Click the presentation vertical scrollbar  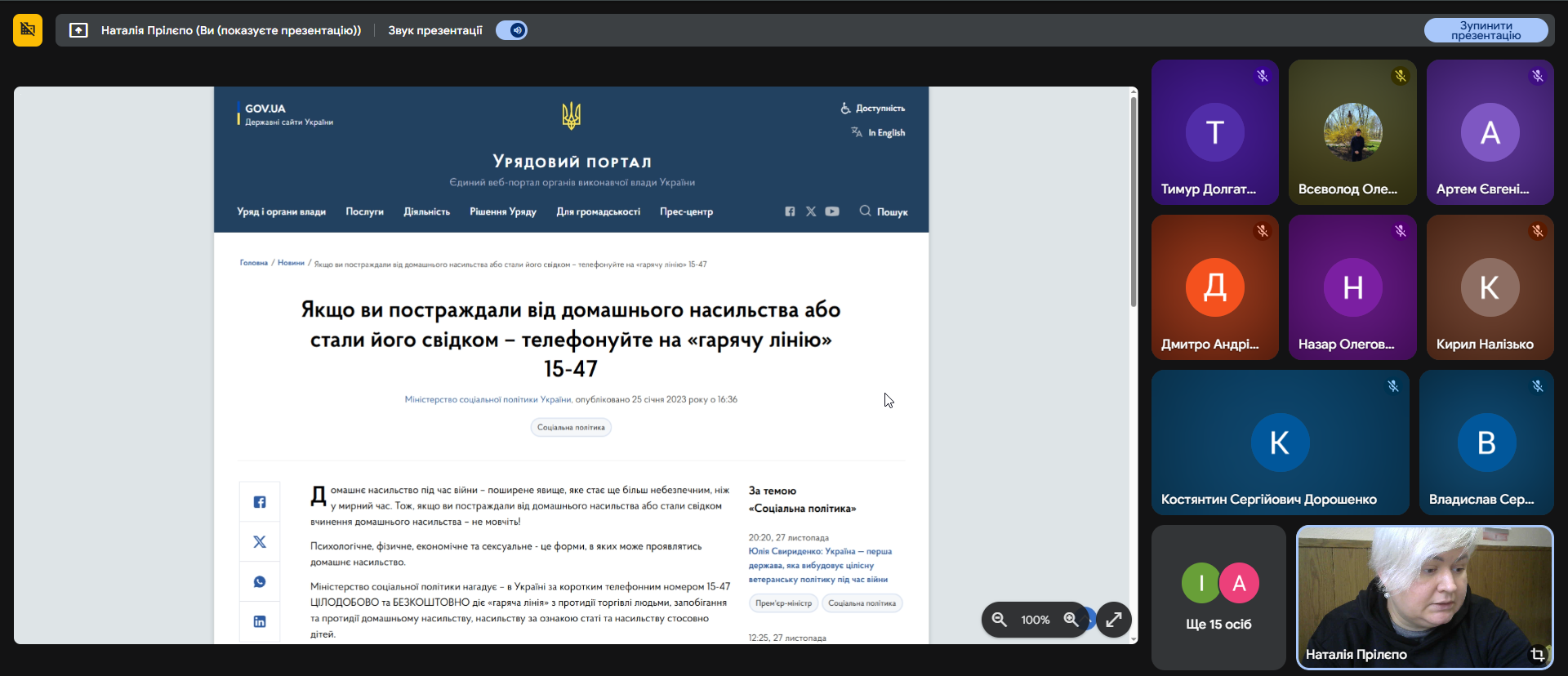pos(1134,200)
